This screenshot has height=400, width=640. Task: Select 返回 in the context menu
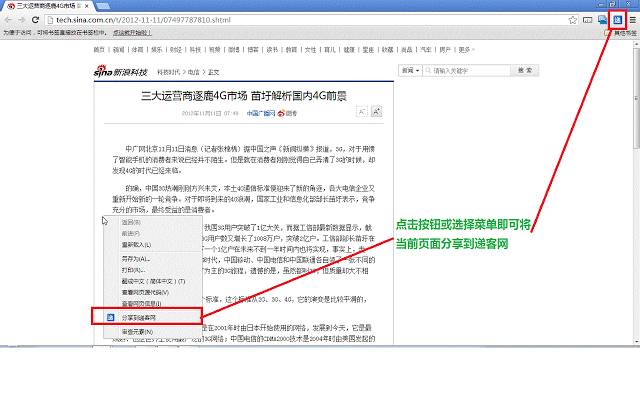tap(131, 222)
